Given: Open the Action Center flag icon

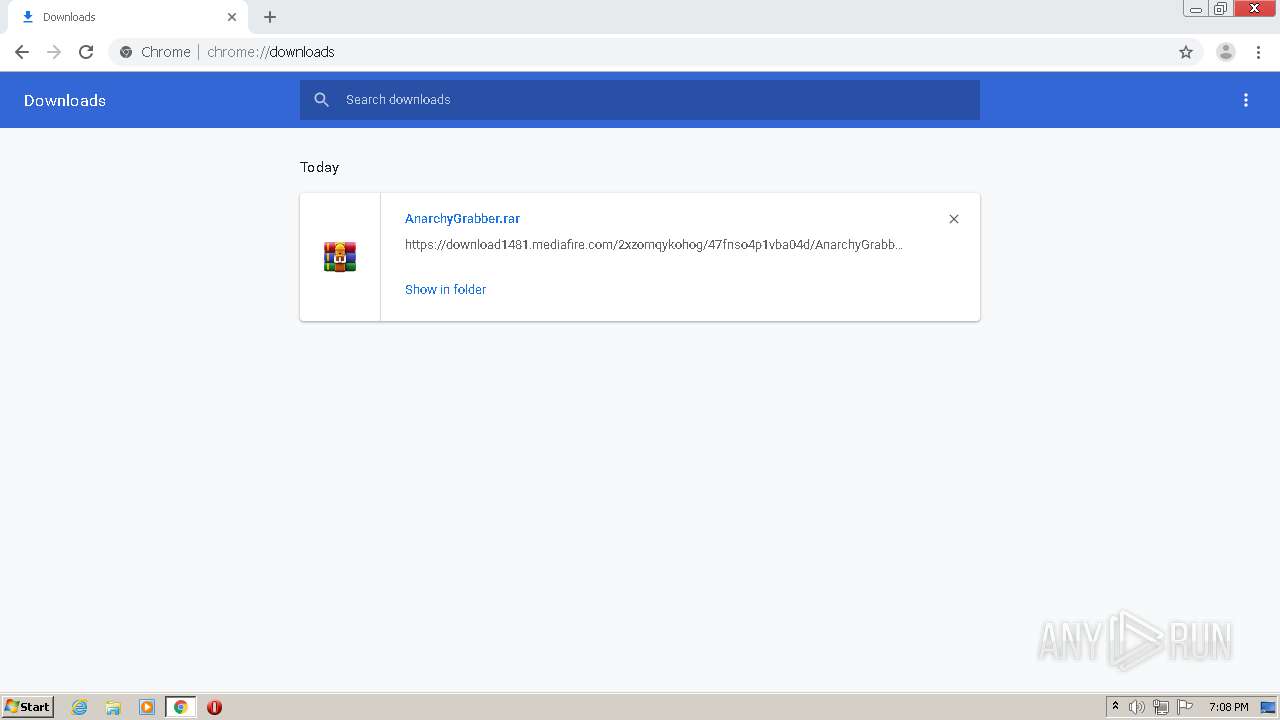Looking at the screenshot, I should point(1185,707).
